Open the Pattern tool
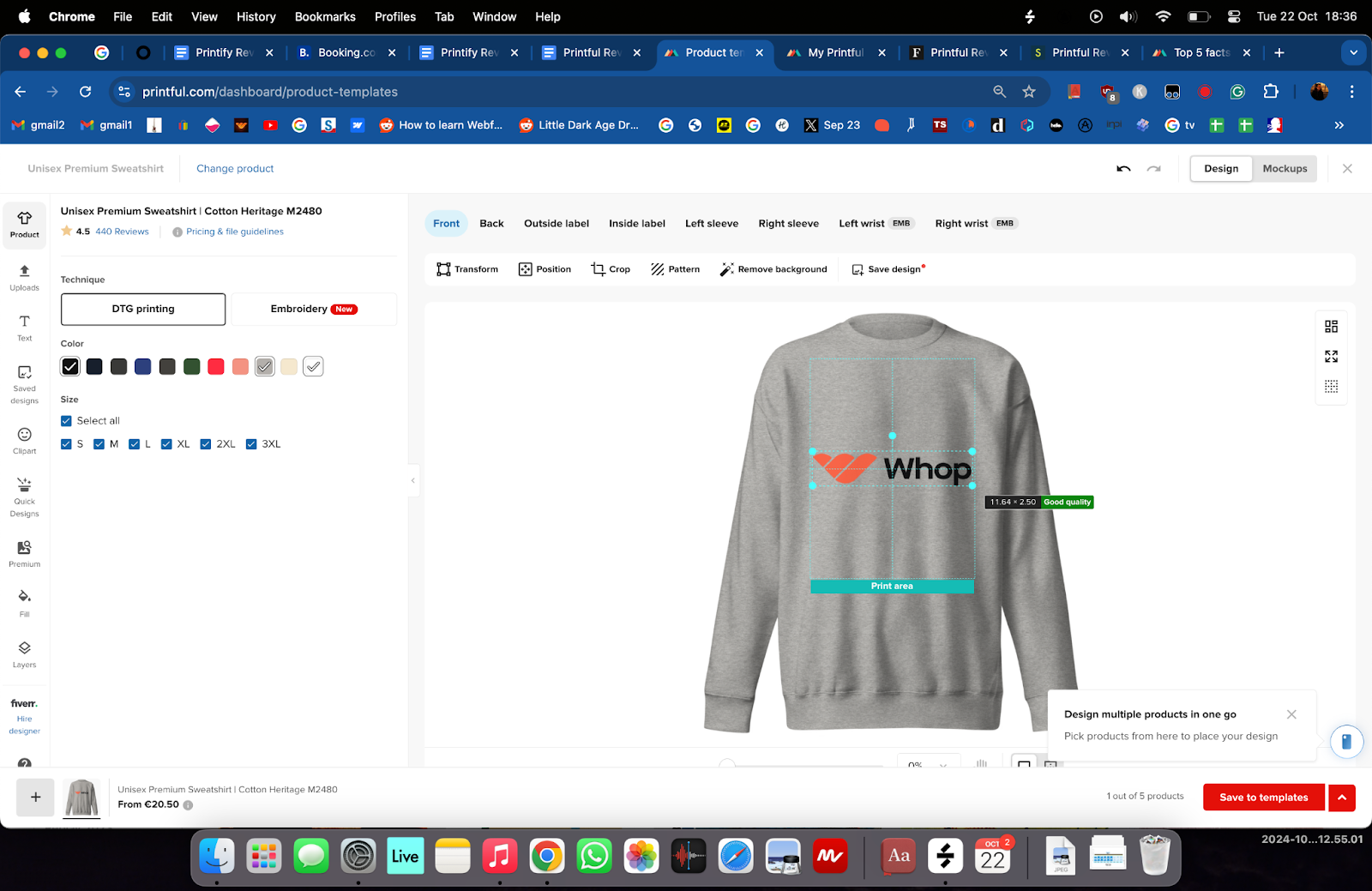 (x=675, y=268)
